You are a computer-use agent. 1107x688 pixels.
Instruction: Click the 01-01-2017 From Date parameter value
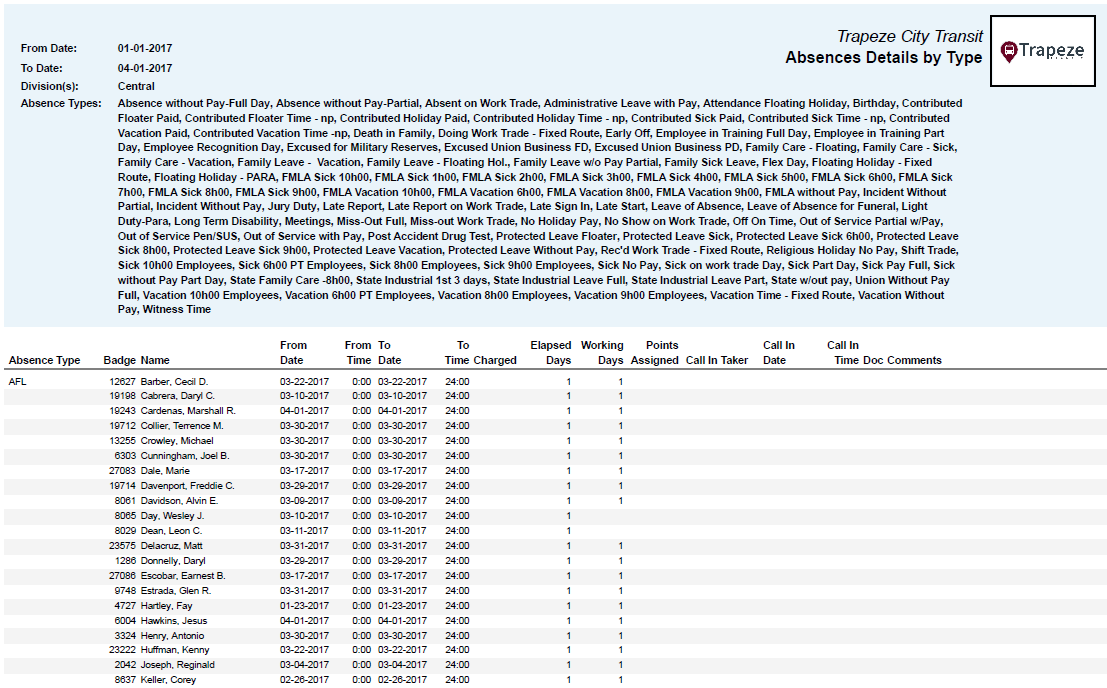(145, 48)
